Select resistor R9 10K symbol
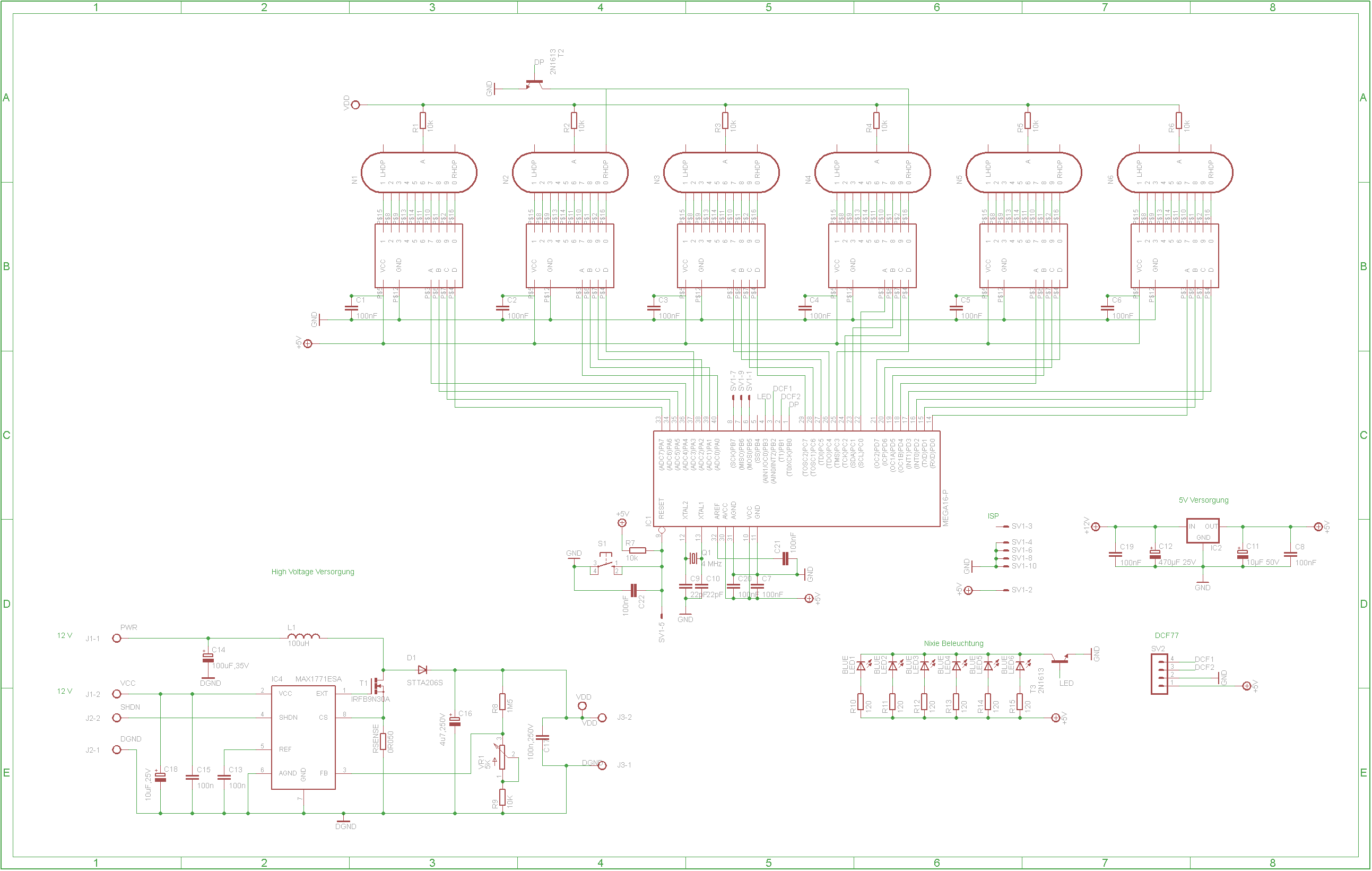1372x871 pixels. tap(502, 797)
